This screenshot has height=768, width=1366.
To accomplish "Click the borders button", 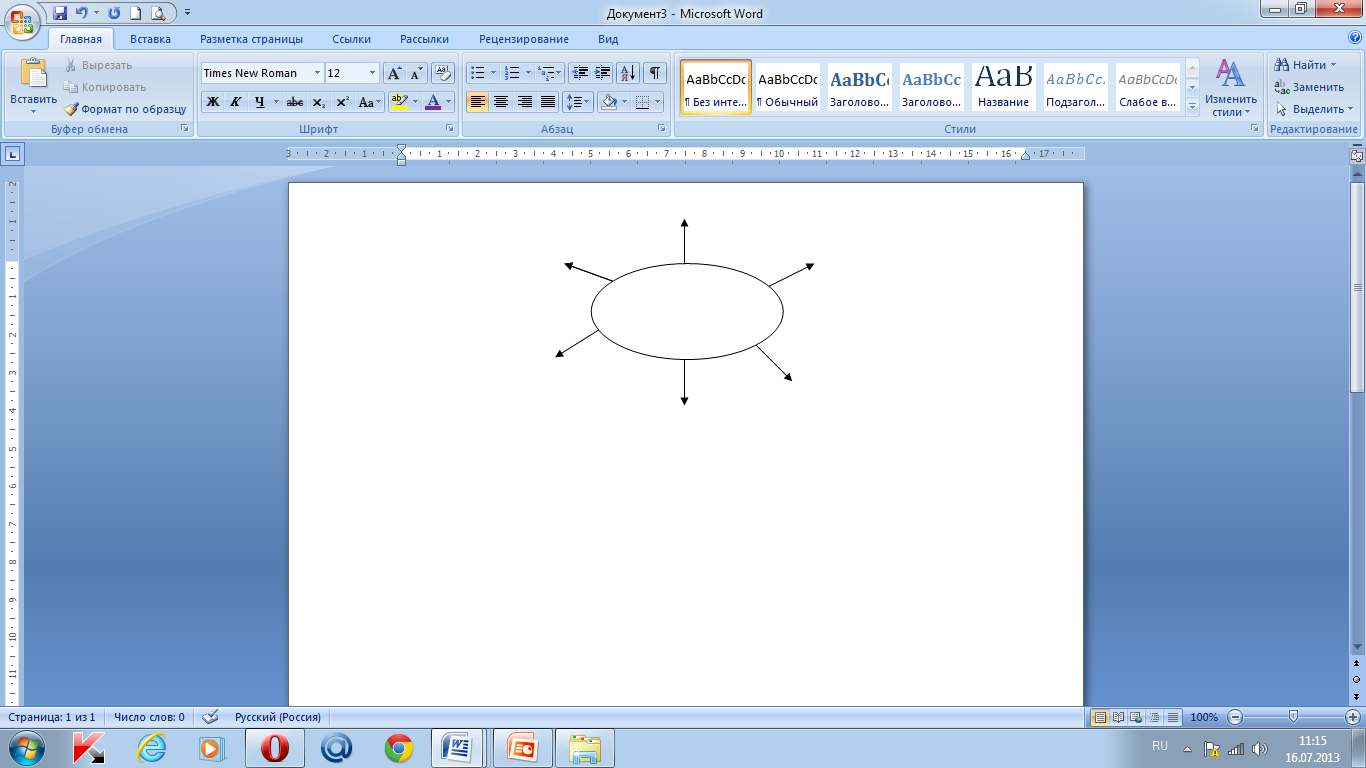I will (x=643, y=102).
